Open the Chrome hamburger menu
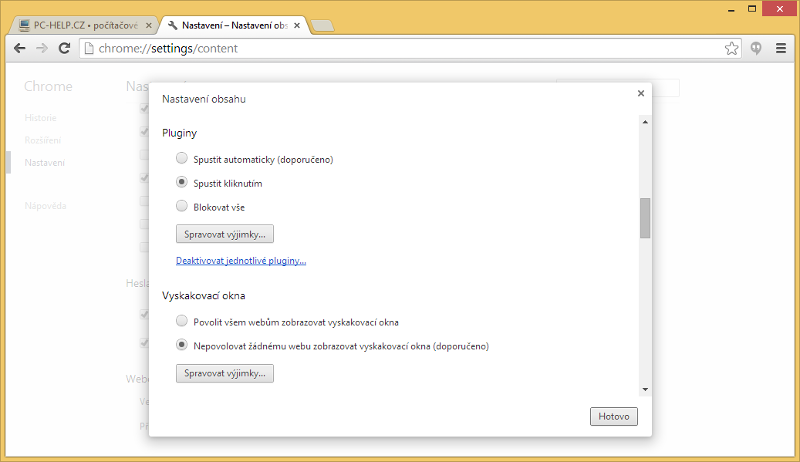The image size is (800, 462). [781, 48]
